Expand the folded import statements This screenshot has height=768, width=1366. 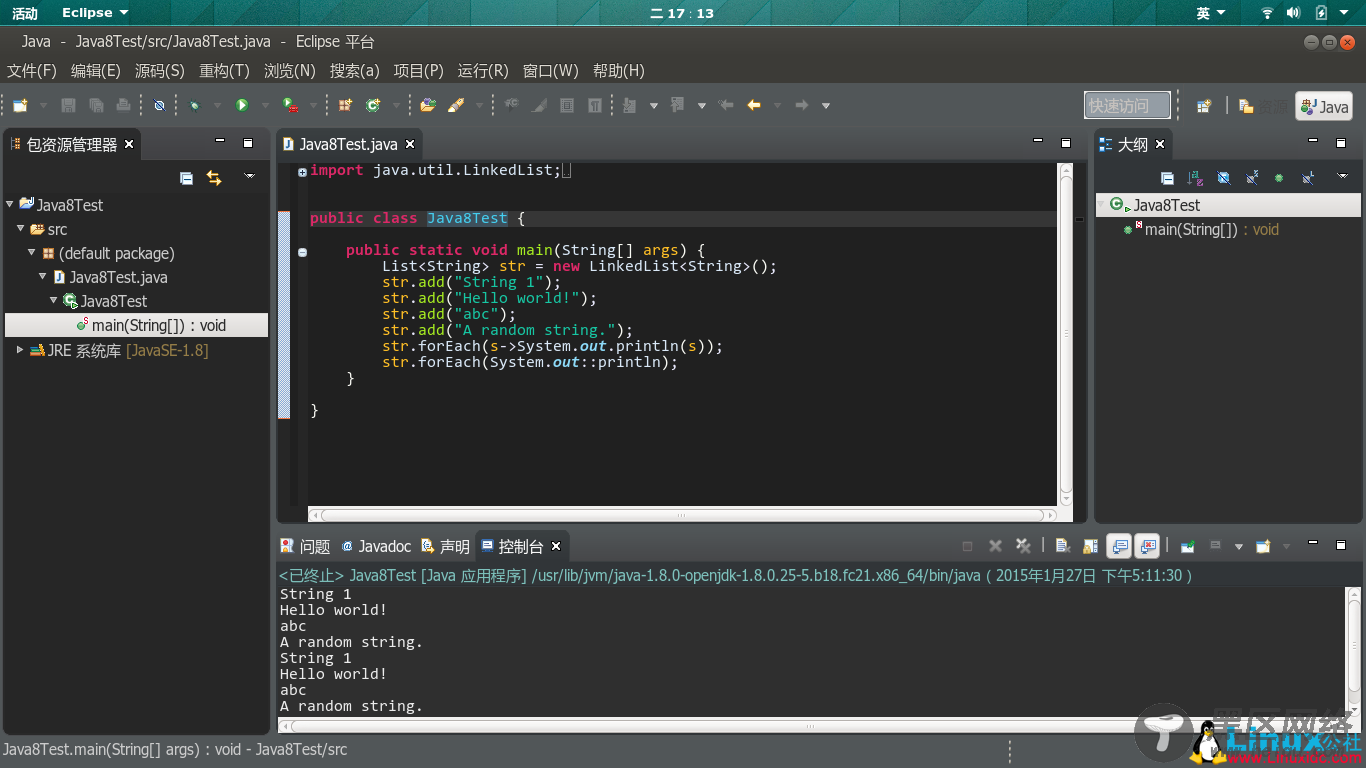[302, 172]
